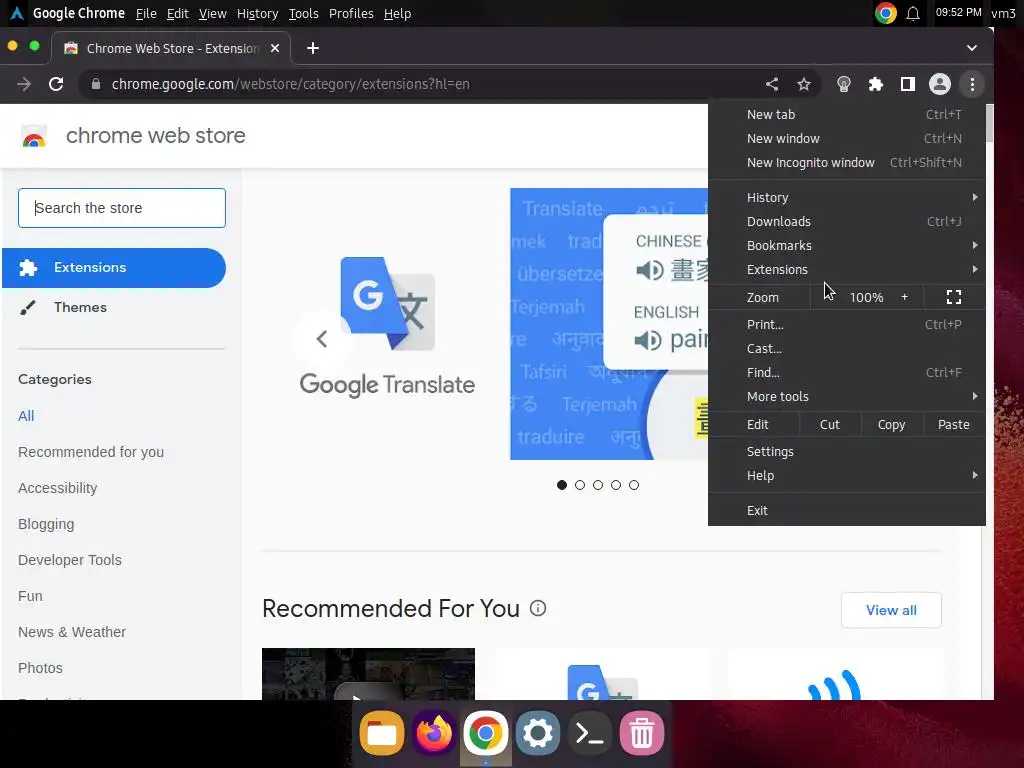Click the Chrome Web Store rainbow logo
Image resolution: width=1024 pixels, height=768 pixels.
coord(34,136)
